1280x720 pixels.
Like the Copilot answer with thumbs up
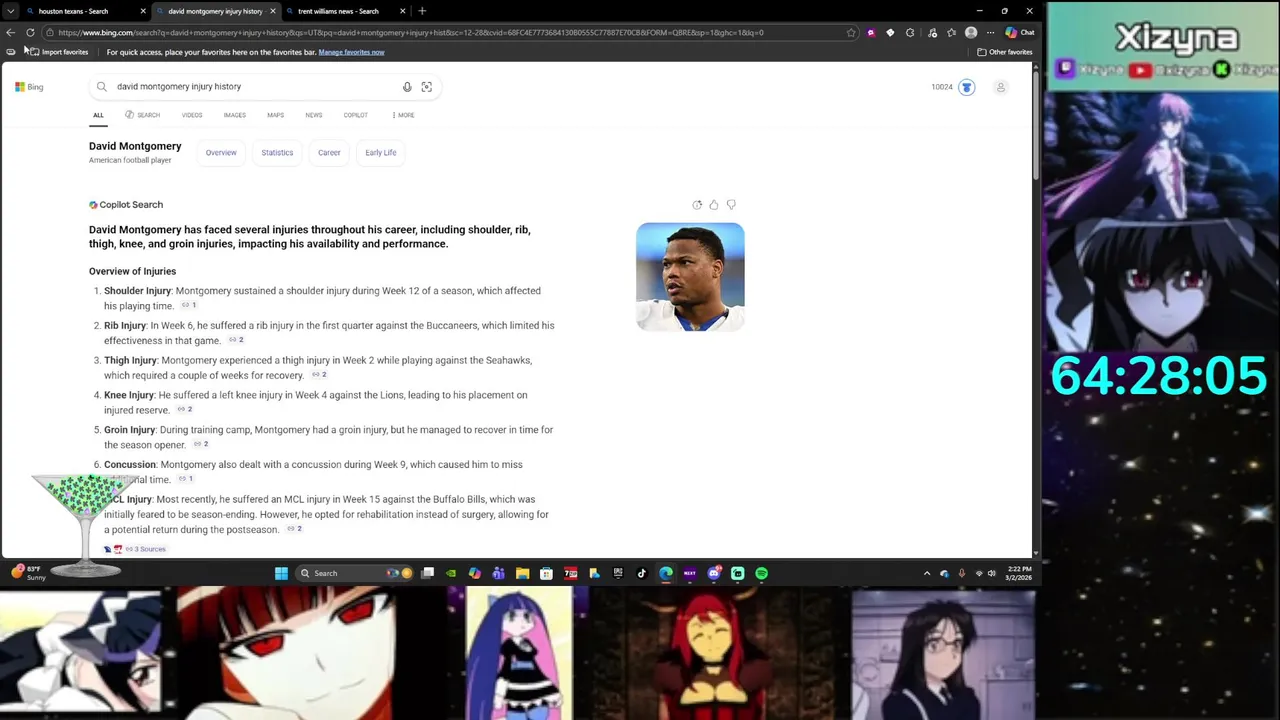[714, 205]
